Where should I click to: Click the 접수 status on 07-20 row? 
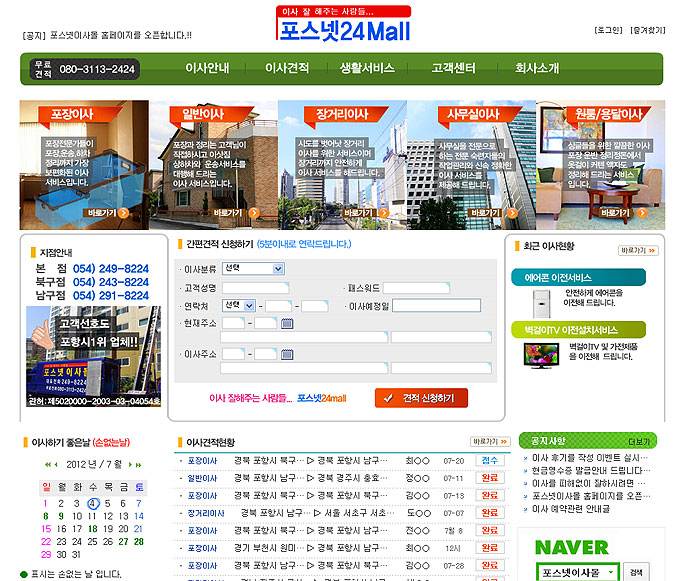(489, 460)
